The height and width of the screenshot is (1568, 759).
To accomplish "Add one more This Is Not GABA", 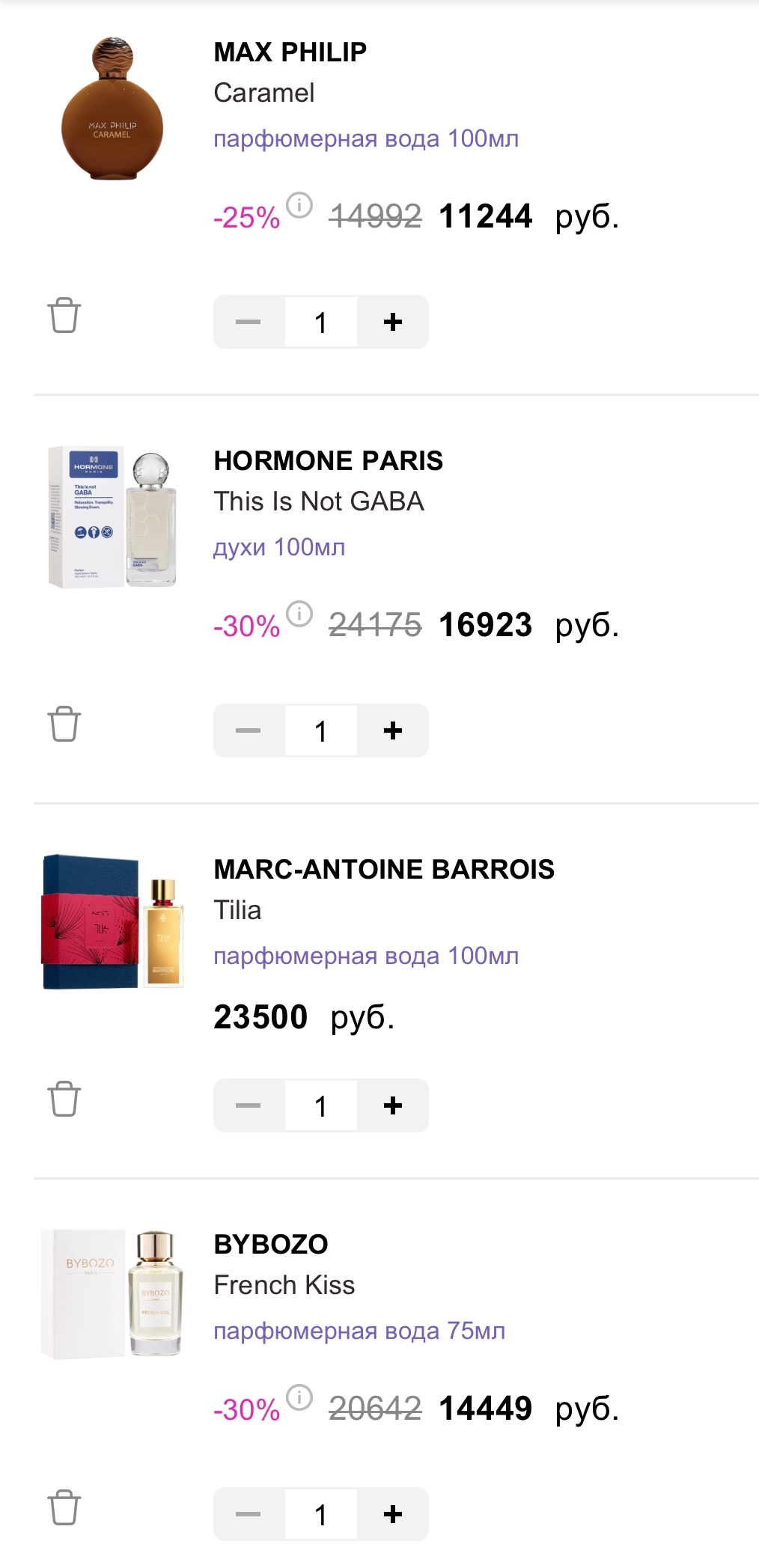I will click(392, 730).
